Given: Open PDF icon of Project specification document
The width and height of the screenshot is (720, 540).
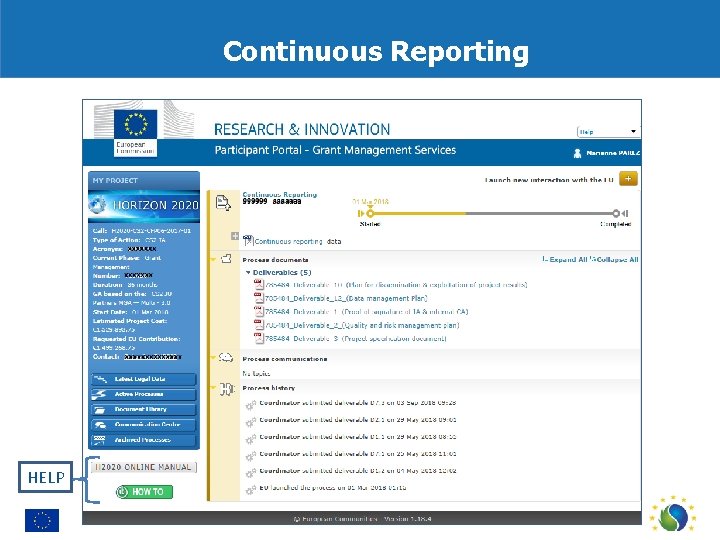Looking at the screenshot, I should click(x=259, y=338).
